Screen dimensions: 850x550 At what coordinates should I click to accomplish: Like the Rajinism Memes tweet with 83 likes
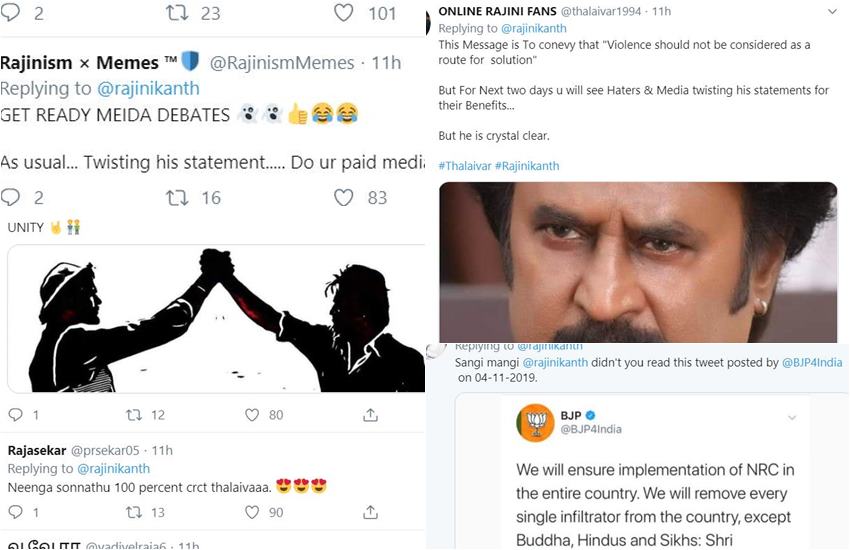[x=344, y=198]
